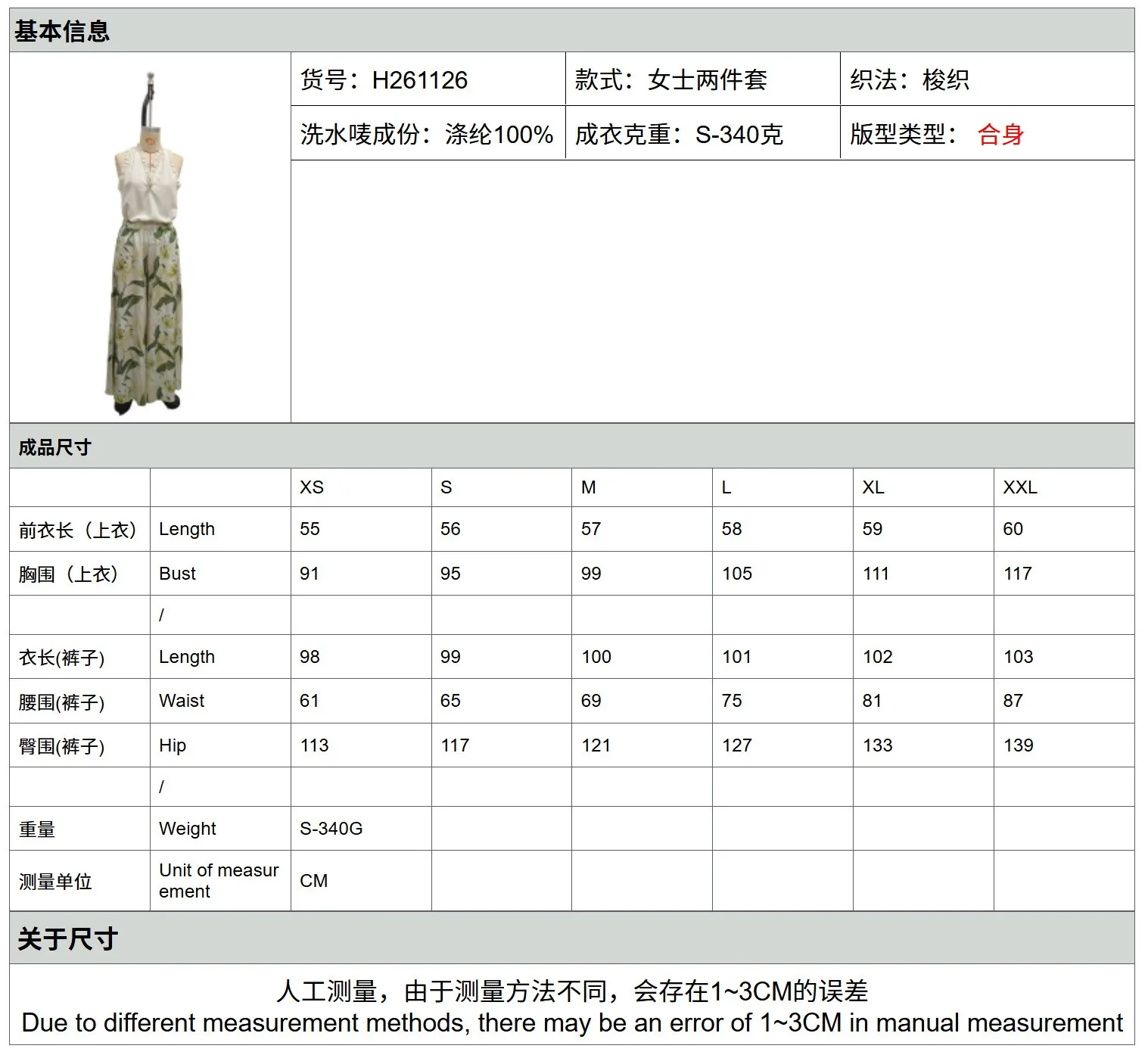Screen dimensions: 1148x1058
Task: Select the Waist label cell
Action: [220, 701]
